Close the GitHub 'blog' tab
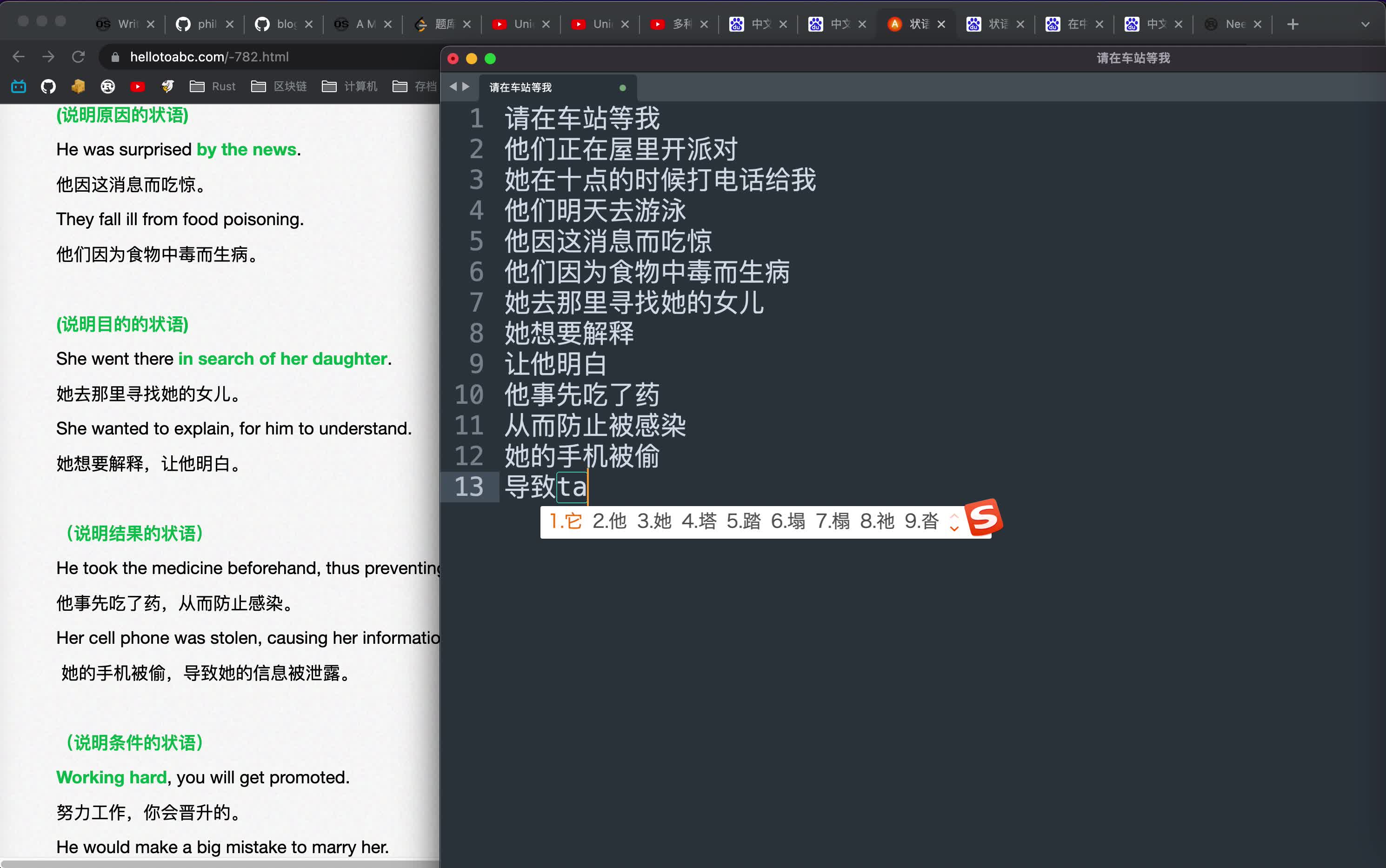This screenshot has width=1386, height=868. pos(309,24)
